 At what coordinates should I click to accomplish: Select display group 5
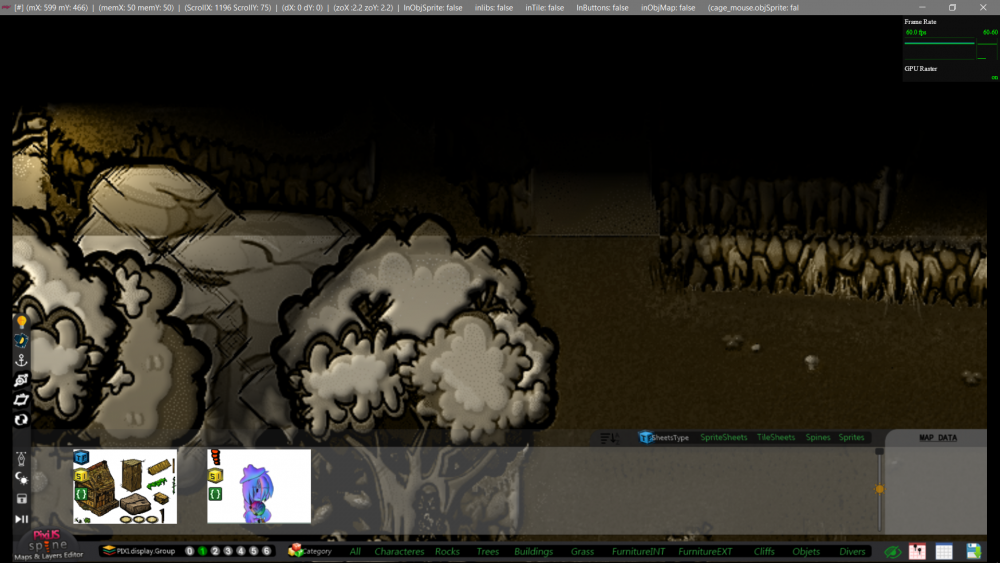coord(253,551)
